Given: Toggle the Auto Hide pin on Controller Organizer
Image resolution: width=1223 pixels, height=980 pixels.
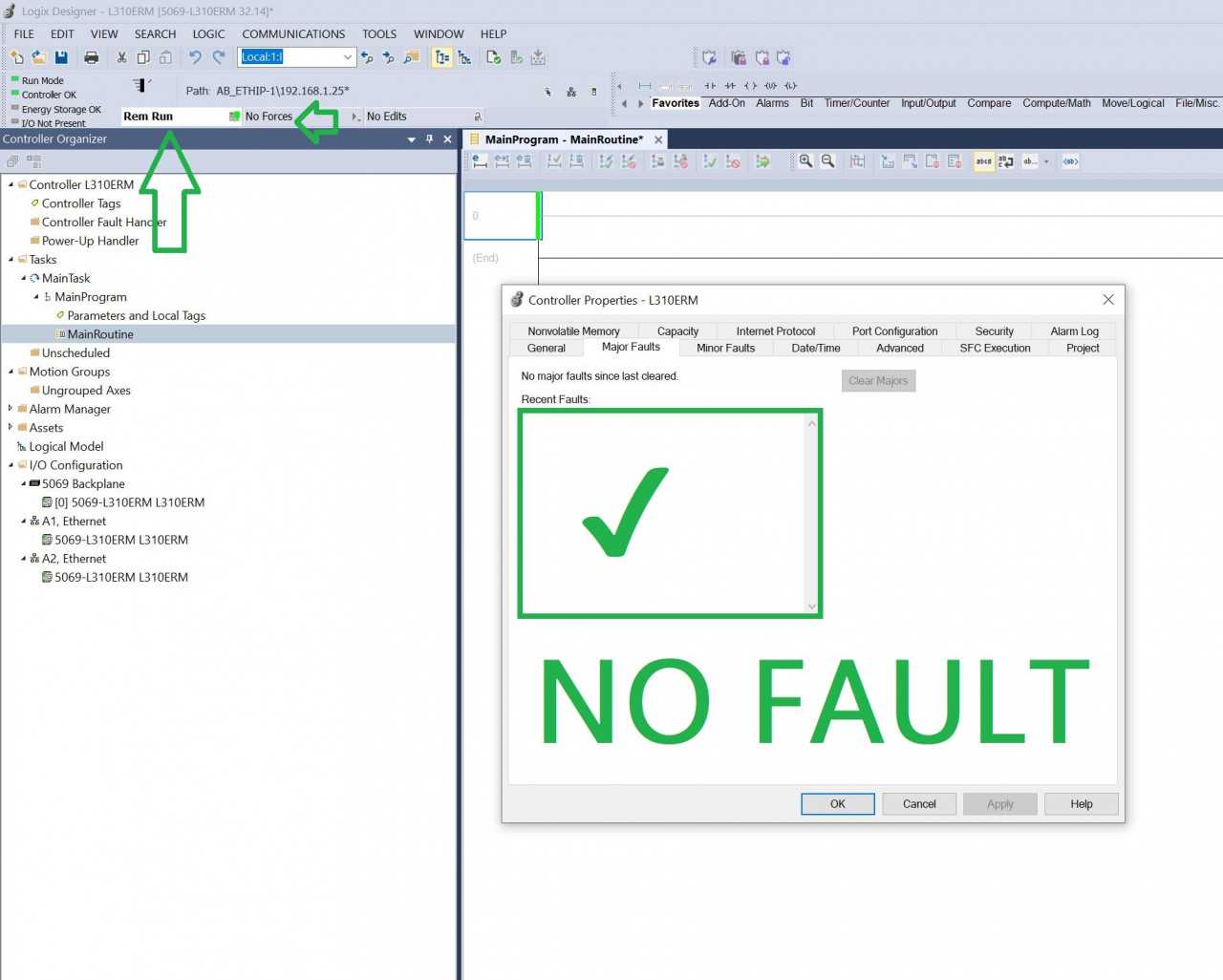Looking at the screenshot, I should [429, 139].
